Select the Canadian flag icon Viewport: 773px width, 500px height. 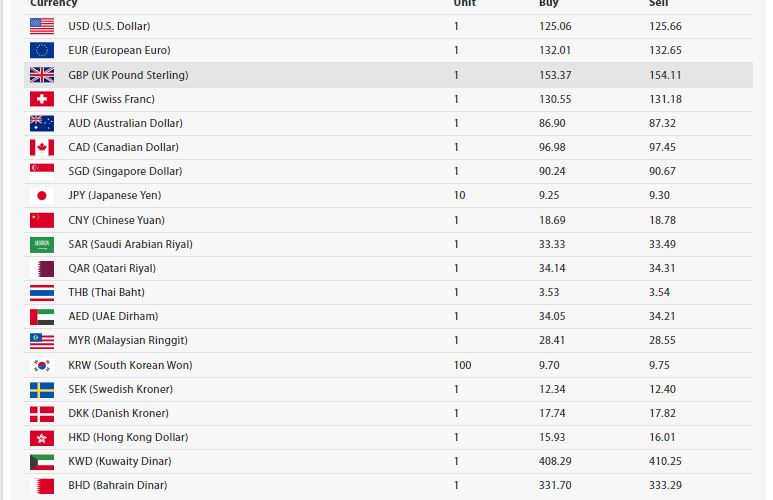[x=41, y=147]
